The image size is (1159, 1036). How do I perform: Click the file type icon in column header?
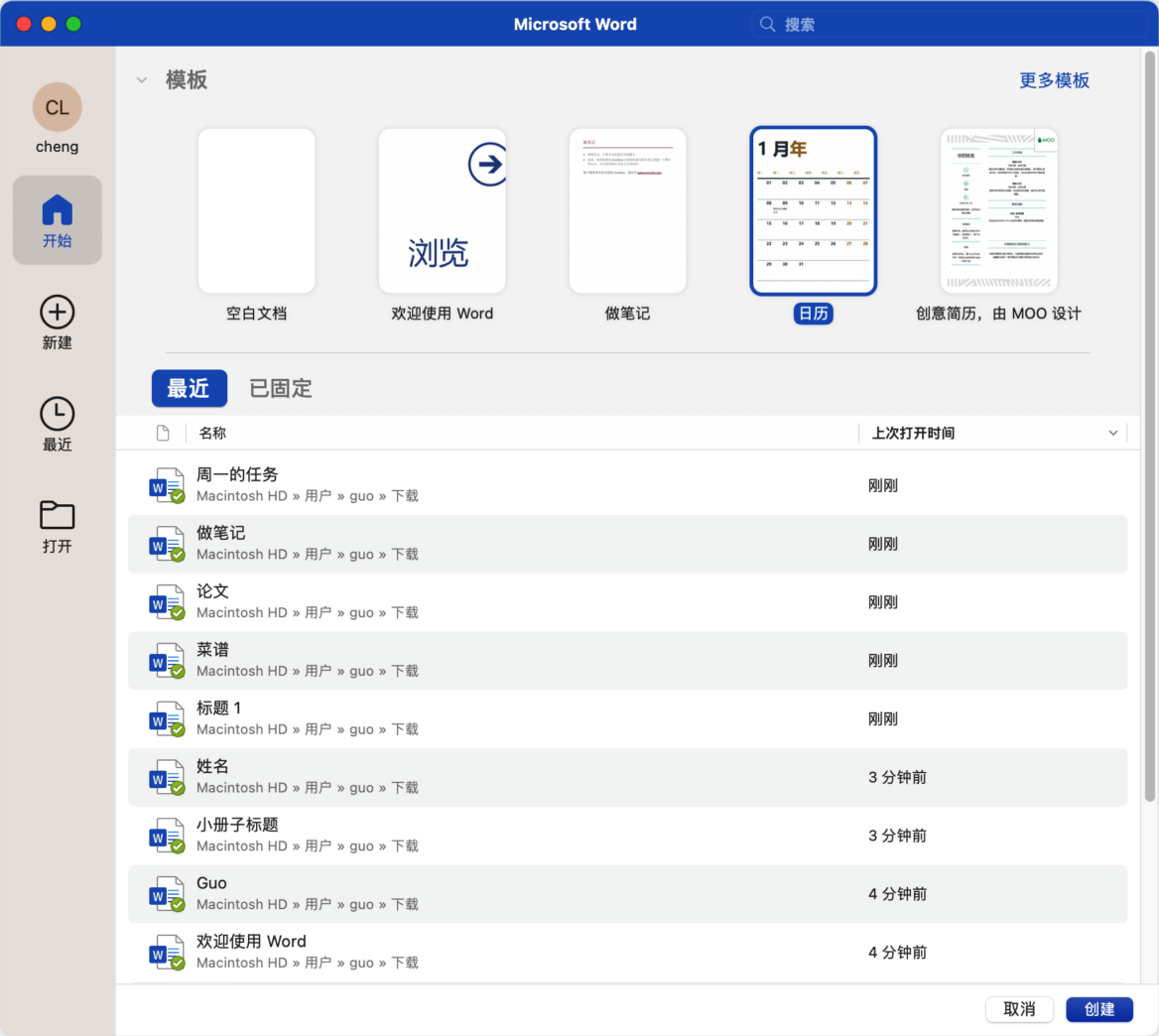pos(163,434)
